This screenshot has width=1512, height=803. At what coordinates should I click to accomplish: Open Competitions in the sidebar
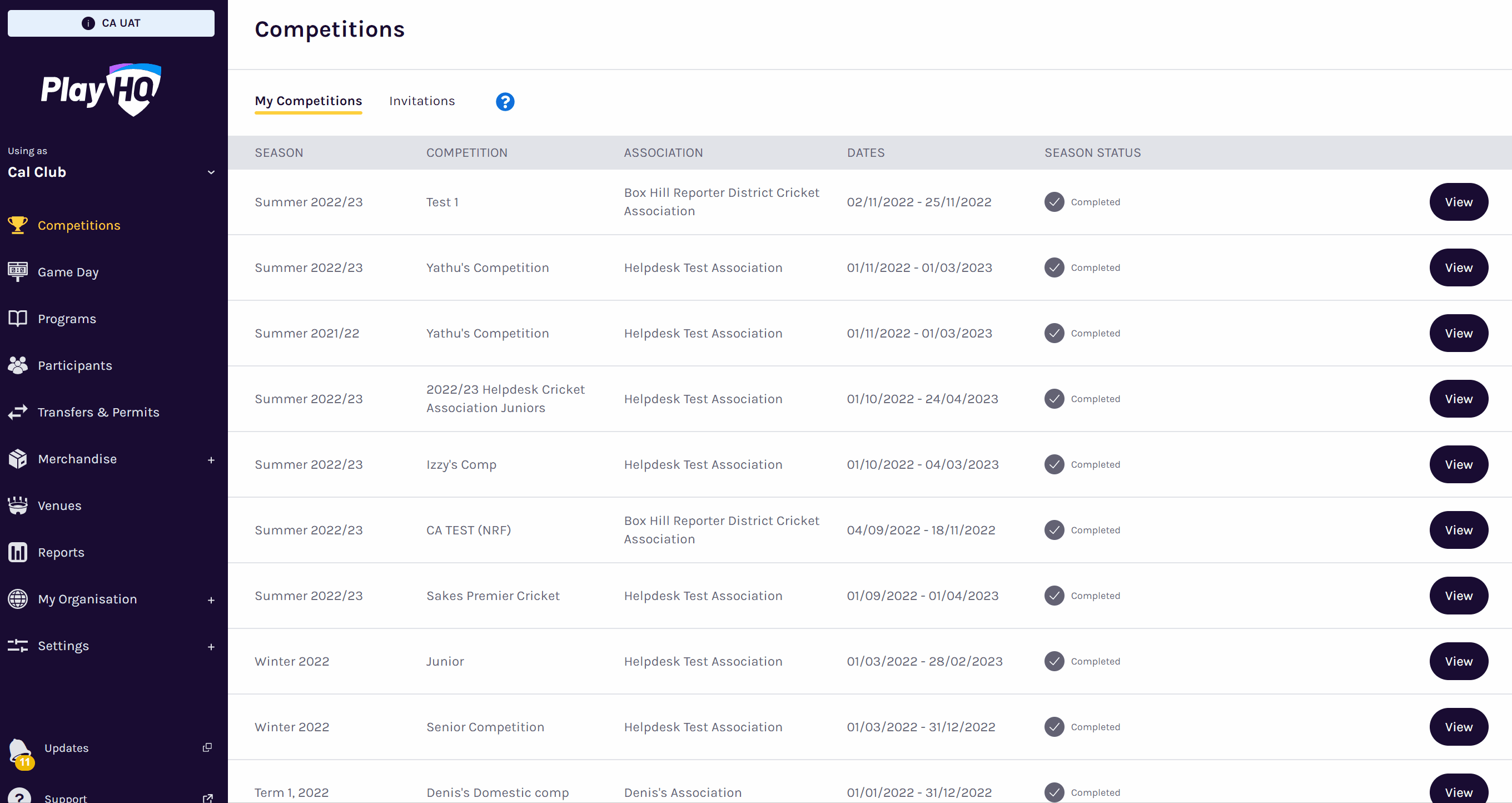click(x=78, y=225)
